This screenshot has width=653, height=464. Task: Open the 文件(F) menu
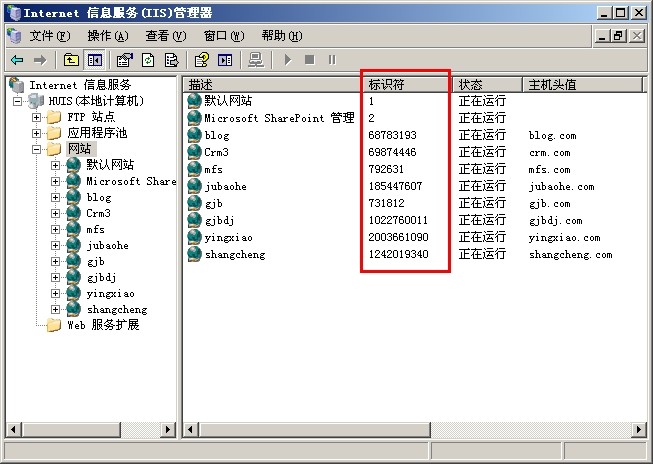tap(50, 36)
